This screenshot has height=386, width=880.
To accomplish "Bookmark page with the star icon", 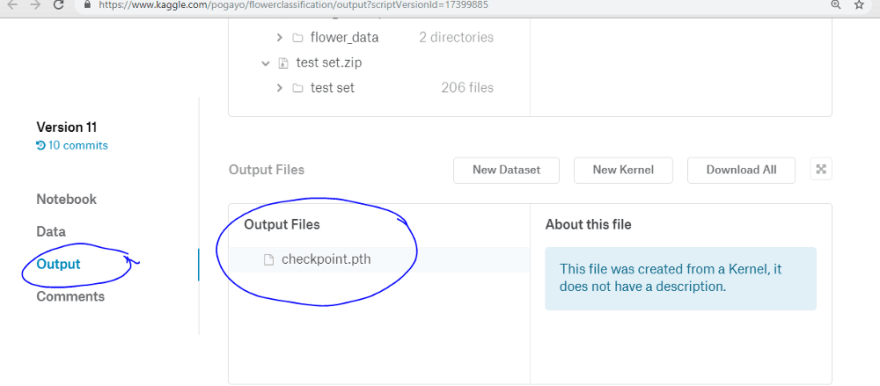I will point(859,4).
